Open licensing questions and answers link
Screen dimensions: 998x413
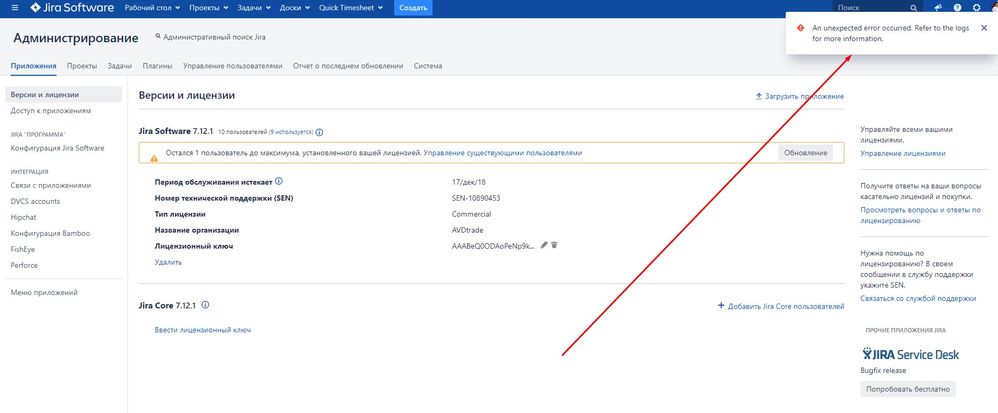tap(920, 215)
